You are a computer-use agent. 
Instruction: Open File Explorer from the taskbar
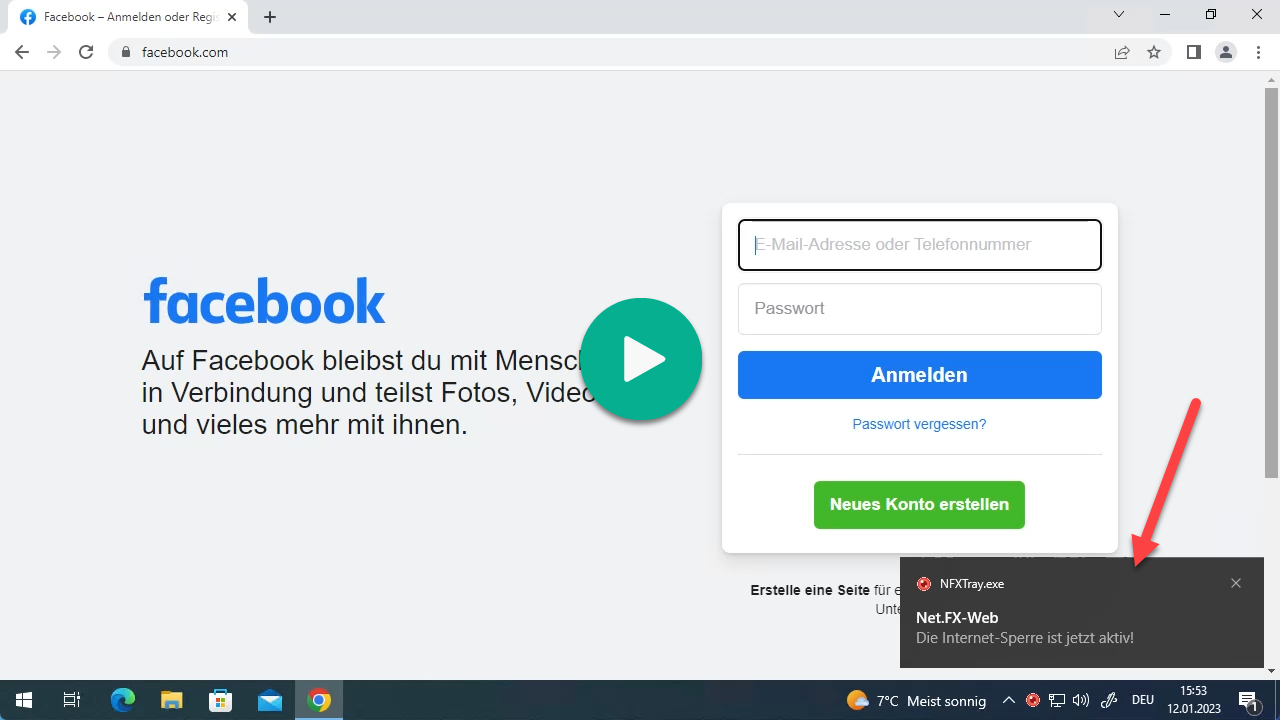172,700
